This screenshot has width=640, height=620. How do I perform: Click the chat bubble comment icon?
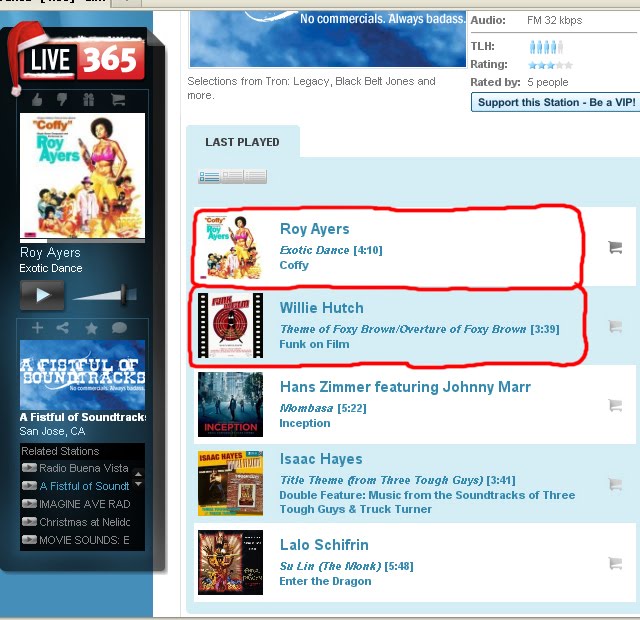coord(119,328)
